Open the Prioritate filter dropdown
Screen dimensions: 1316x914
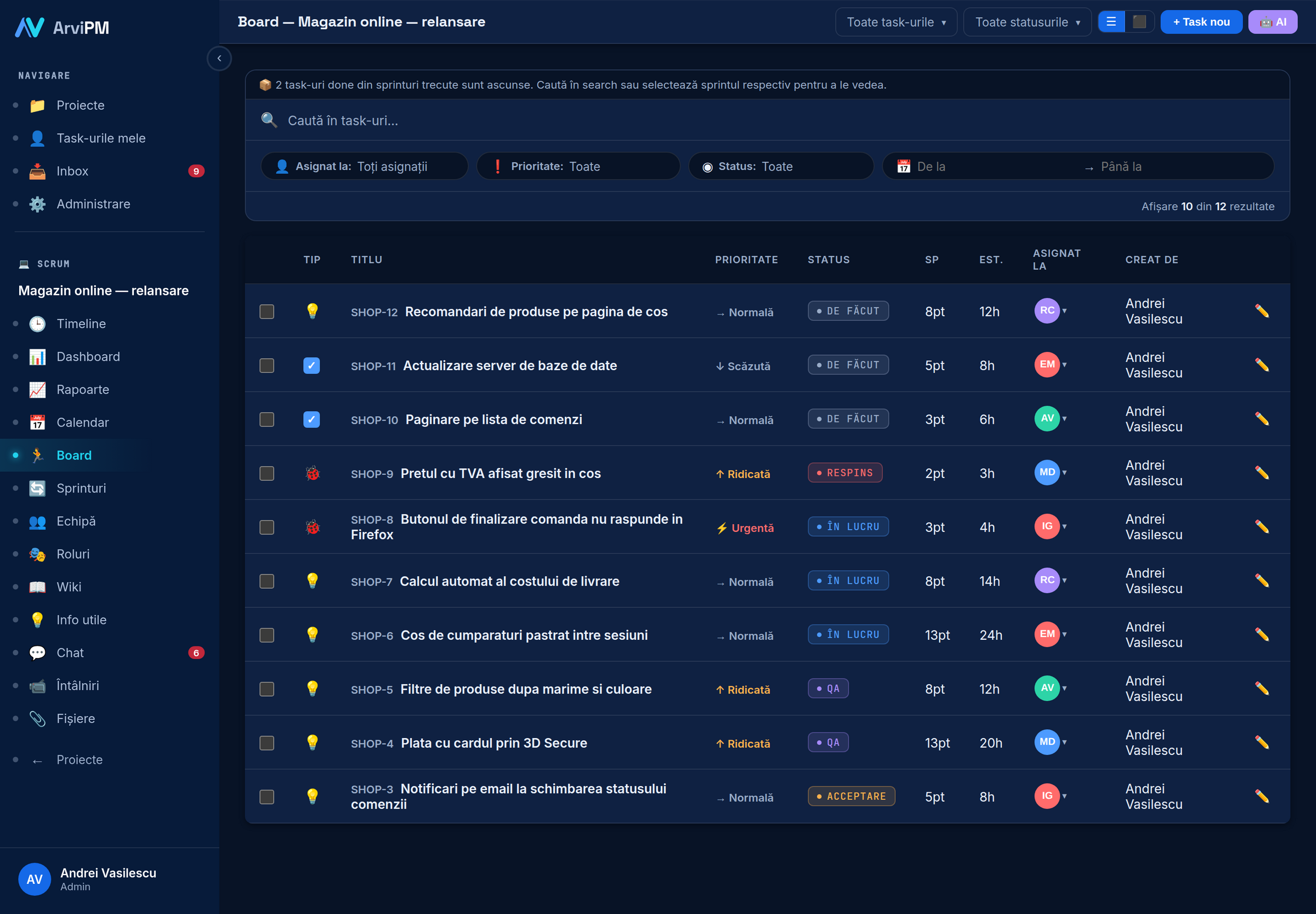point(578,166)
